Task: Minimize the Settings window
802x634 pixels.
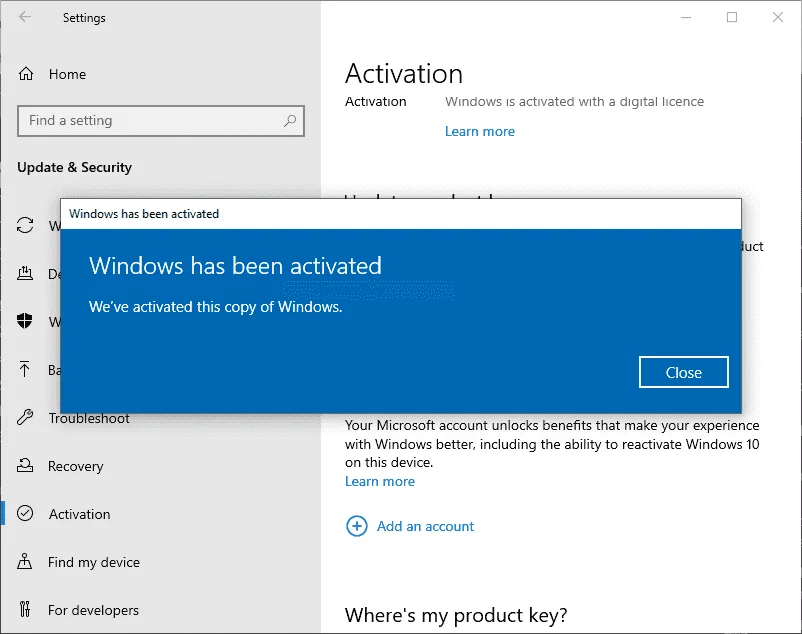Action: (x=686, y=17)
